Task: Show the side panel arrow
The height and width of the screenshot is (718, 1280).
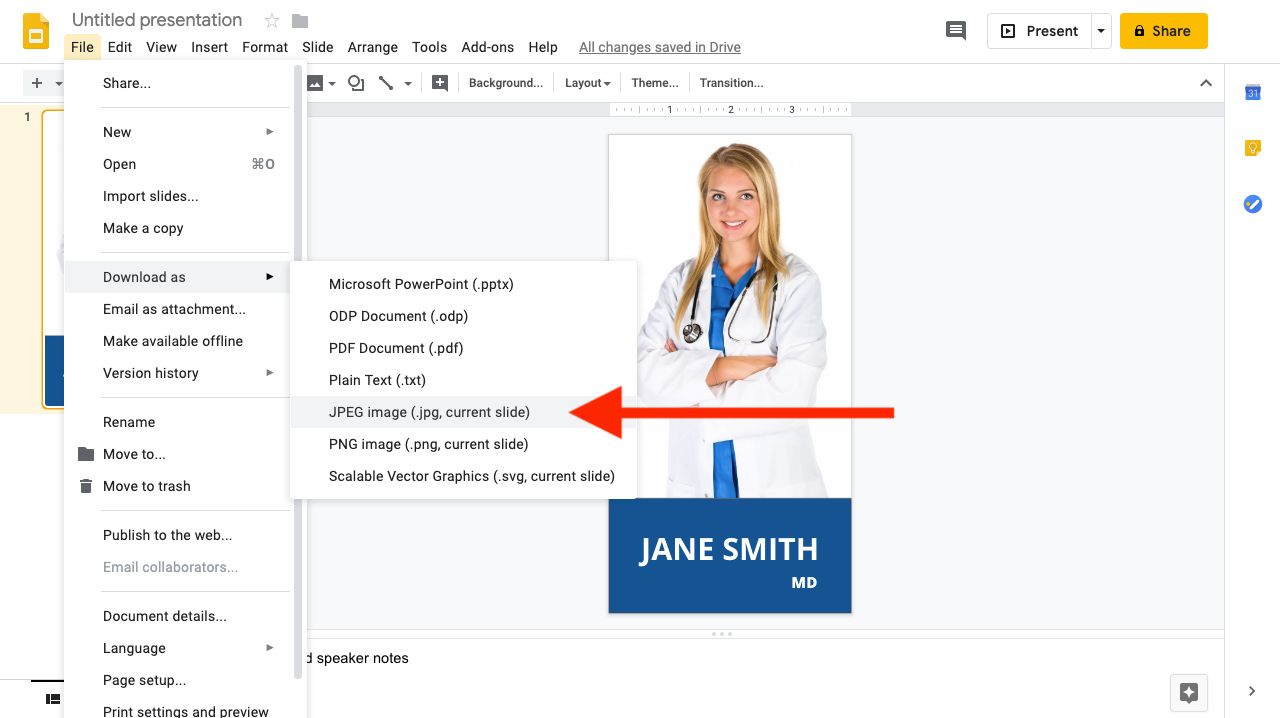Action: point(1252,690)
